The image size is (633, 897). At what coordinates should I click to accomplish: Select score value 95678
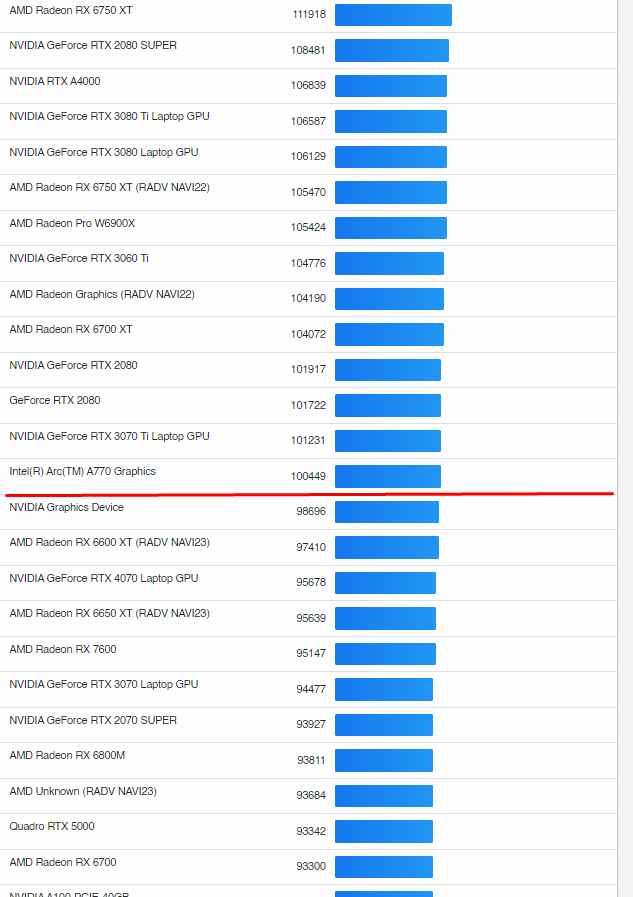(311, 582)
